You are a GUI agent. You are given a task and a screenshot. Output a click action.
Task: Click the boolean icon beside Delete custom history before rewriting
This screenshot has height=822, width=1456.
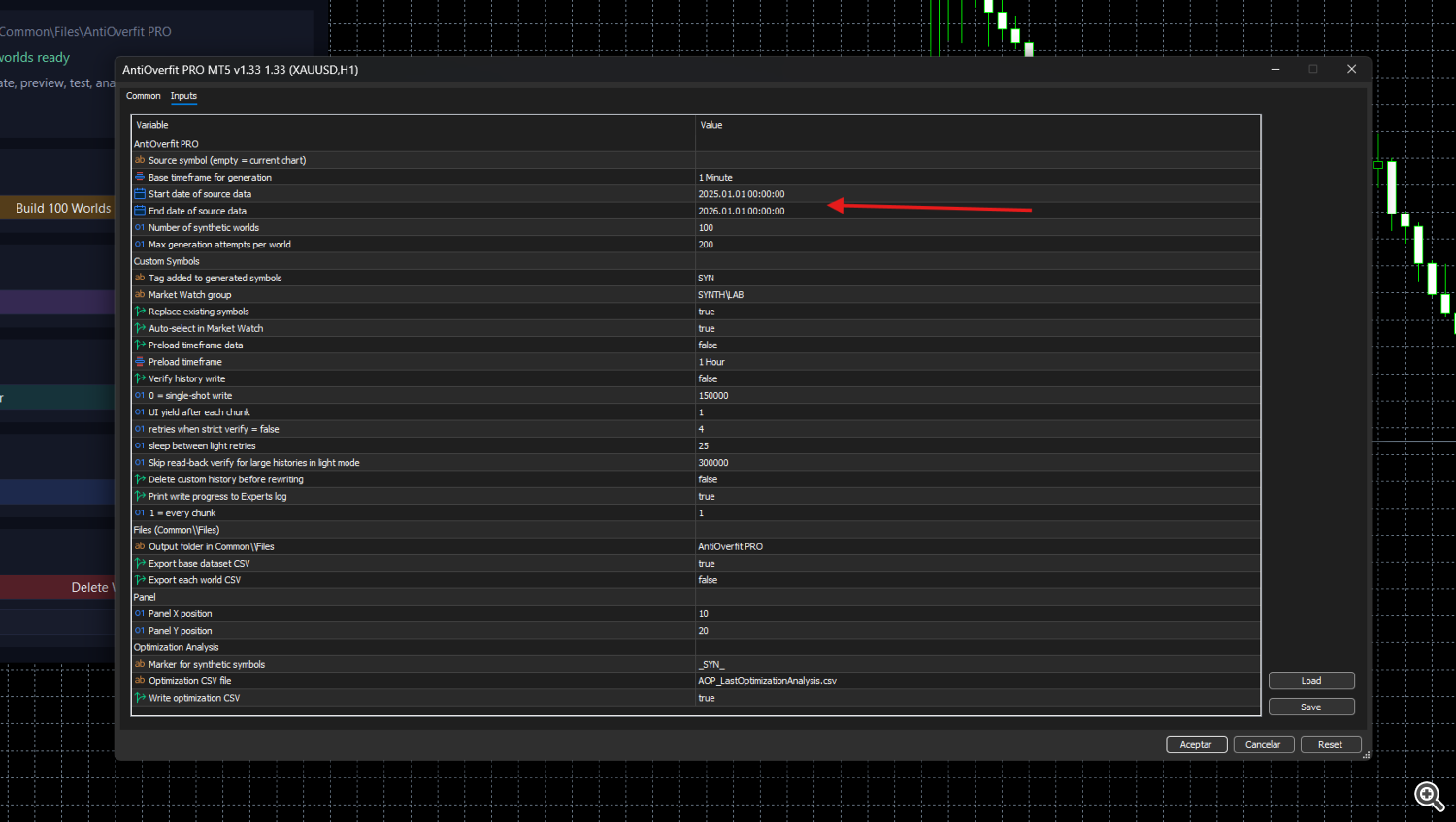[x=140, y=479]
